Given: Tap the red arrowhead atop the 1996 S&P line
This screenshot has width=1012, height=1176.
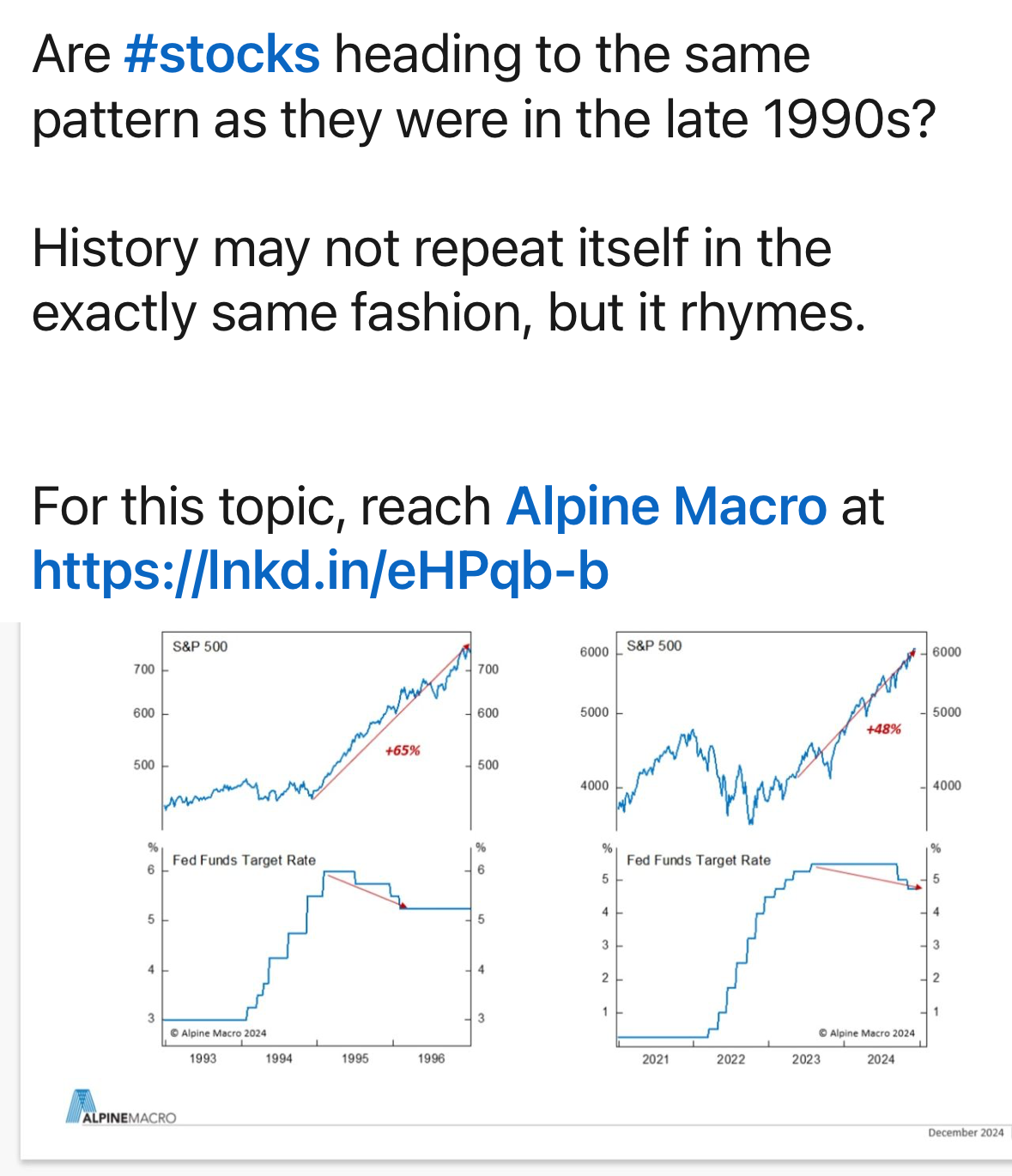Looking at the screenshot, I should click(x=466, y=646).
